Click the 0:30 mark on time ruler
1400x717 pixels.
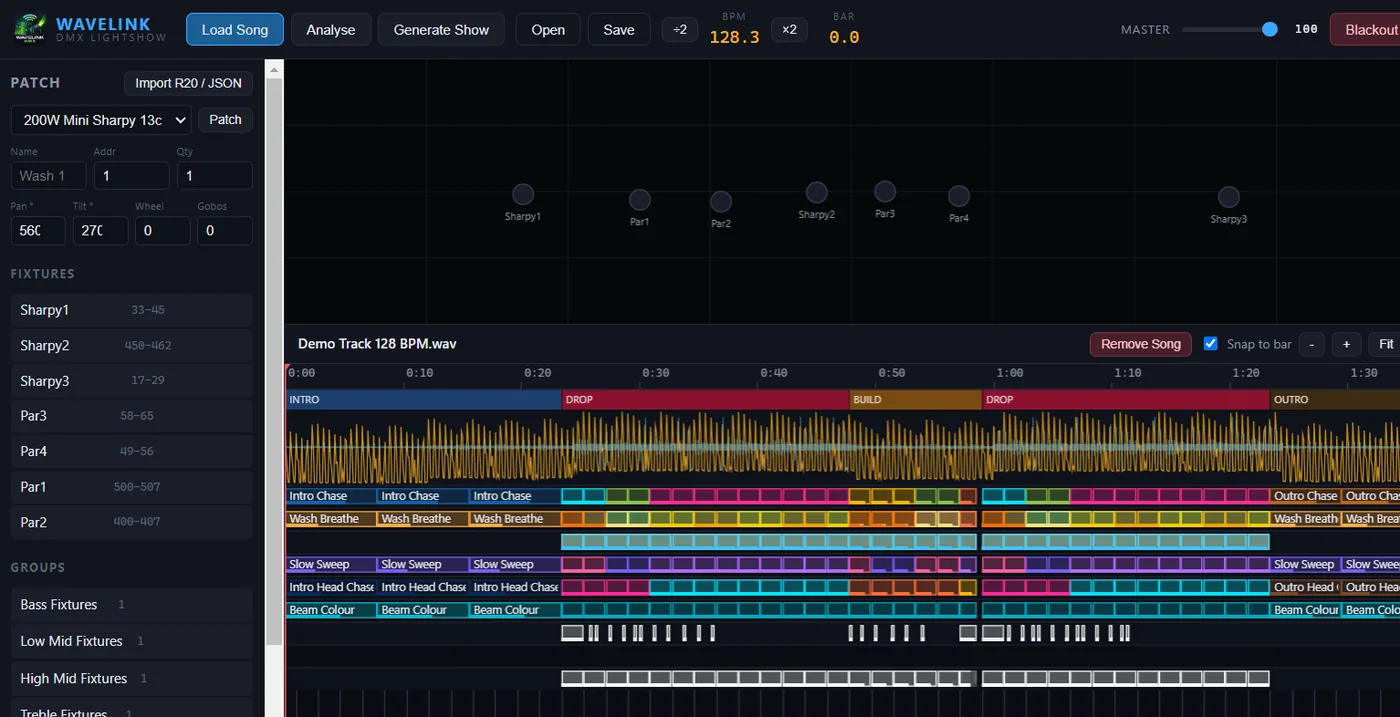pos(655,373)
